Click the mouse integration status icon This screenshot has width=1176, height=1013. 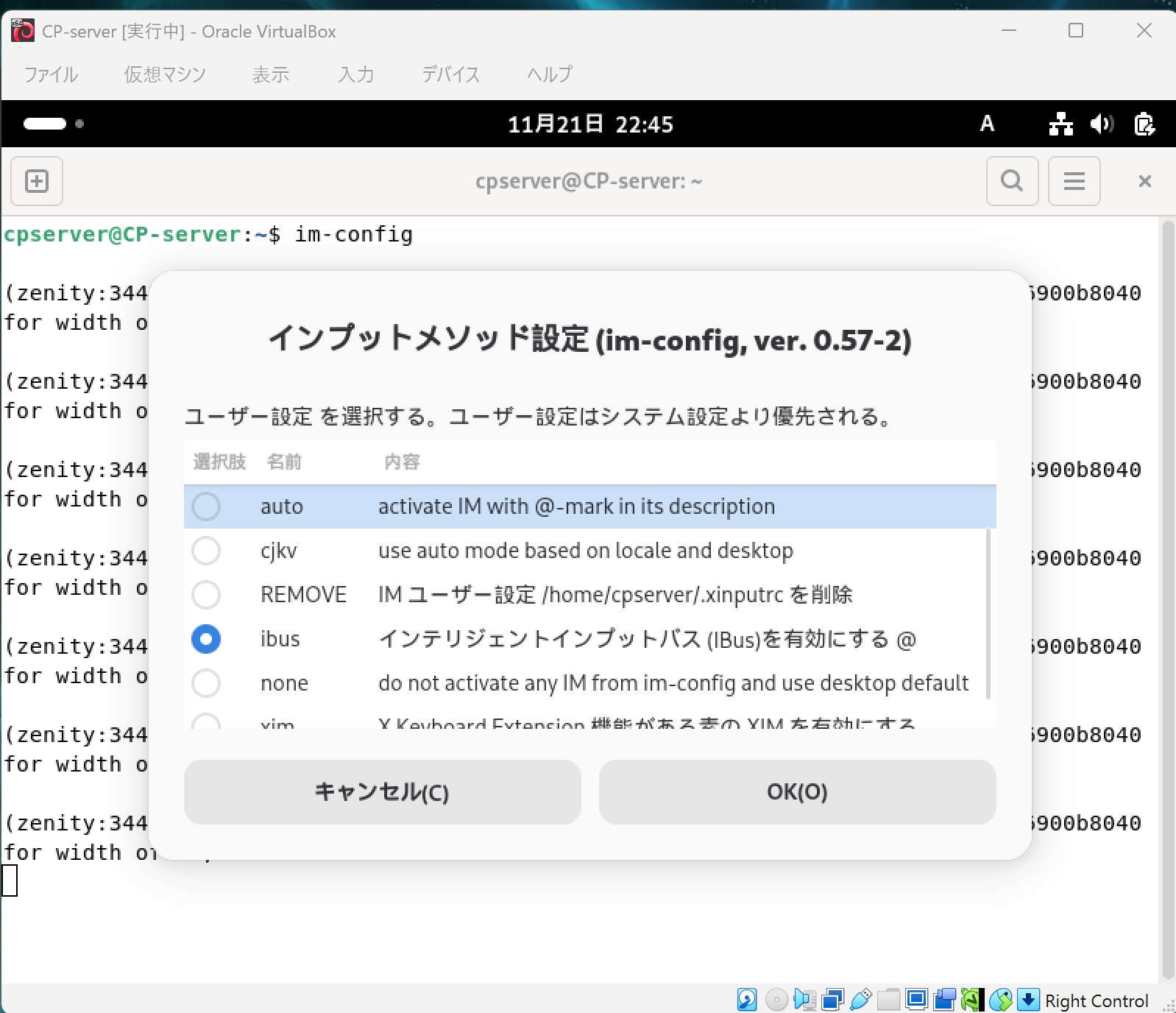(x=1000, y=1000)
